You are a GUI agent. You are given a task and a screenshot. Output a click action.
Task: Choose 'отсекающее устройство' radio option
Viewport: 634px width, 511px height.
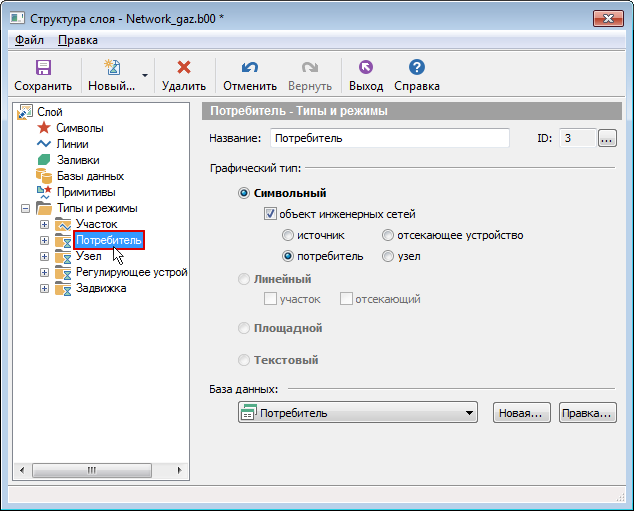388,236
